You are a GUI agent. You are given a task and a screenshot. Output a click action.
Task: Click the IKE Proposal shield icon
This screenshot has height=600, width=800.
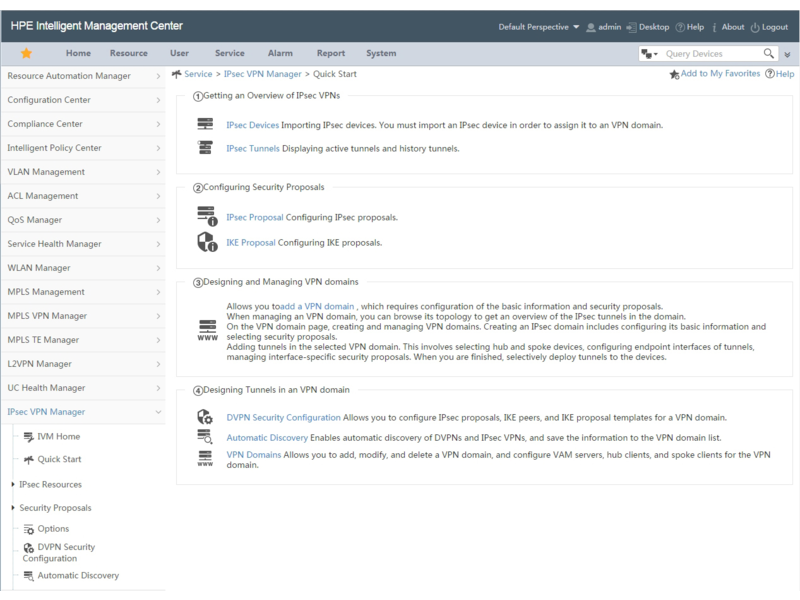point(207,242)
